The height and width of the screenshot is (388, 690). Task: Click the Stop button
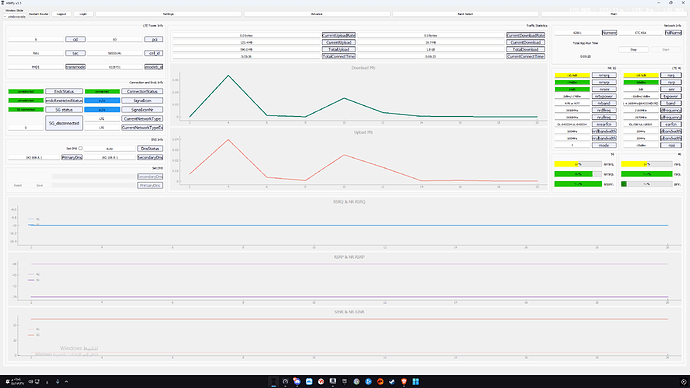633,50
